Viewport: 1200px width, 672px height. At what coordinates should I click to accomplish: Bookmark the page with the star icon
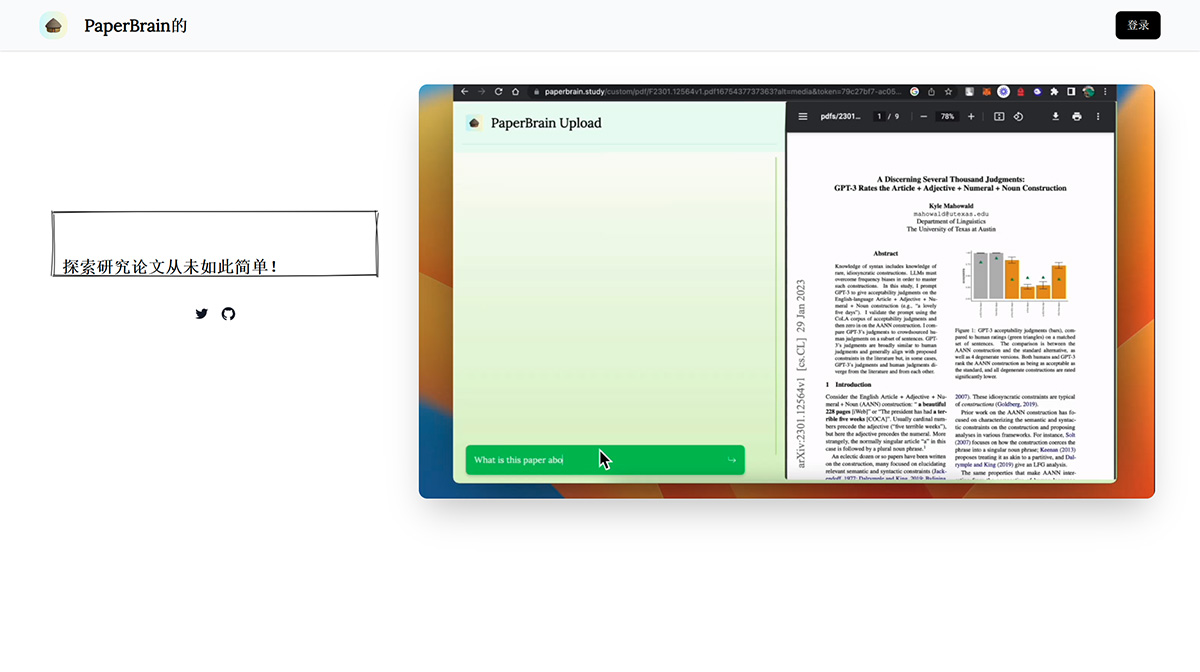[x=948, y=90]
